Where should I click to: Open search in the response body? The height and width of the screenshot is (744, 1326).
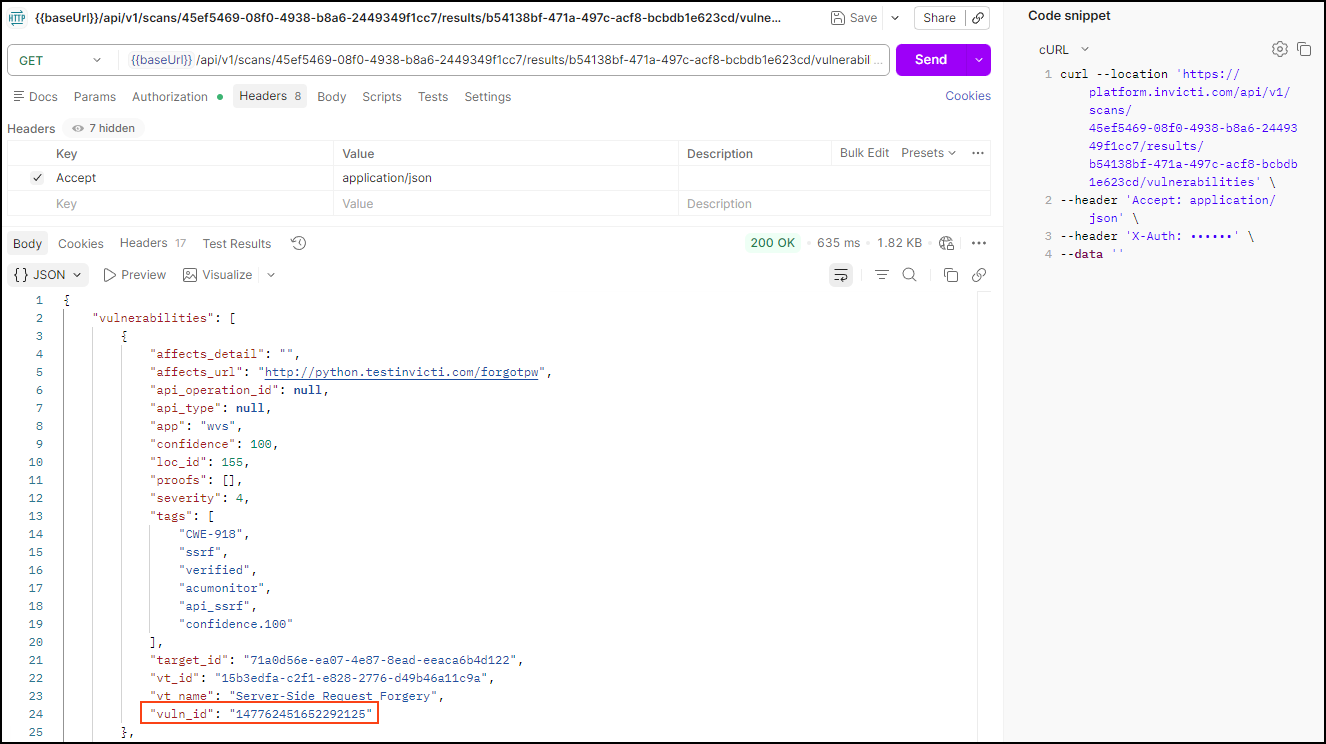[x=911, y=275]
